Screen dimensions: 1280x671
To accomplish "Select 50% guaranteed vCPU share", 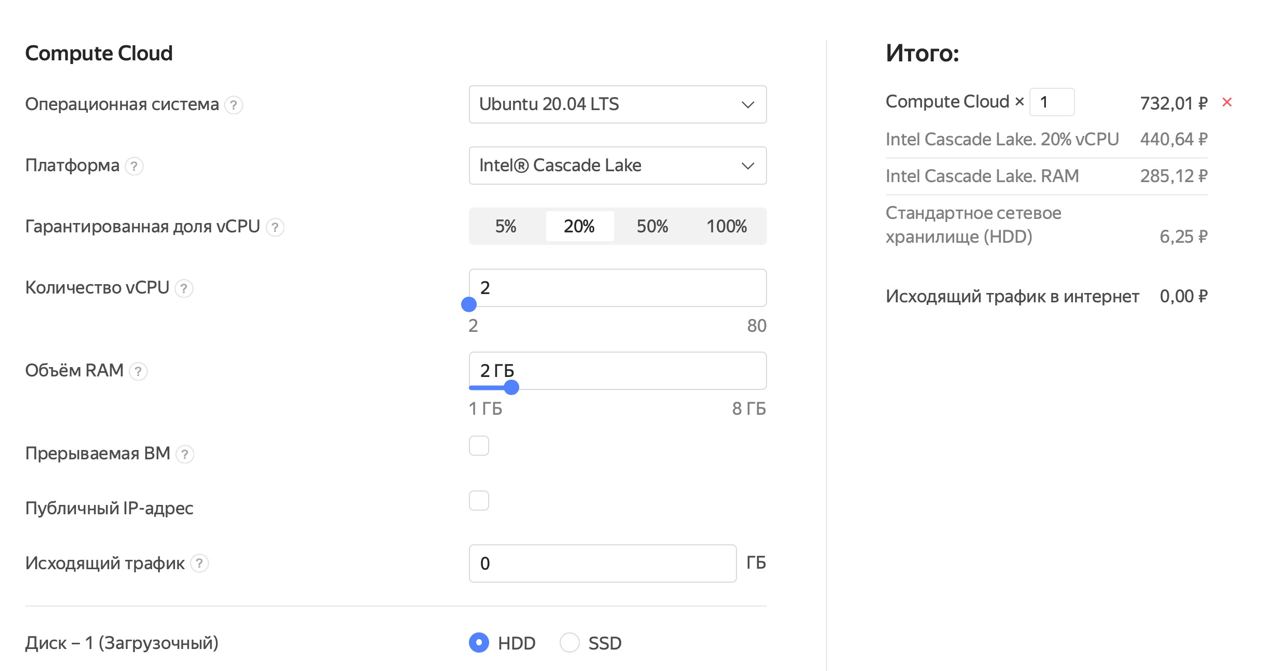I will click(x=652, y=226).
